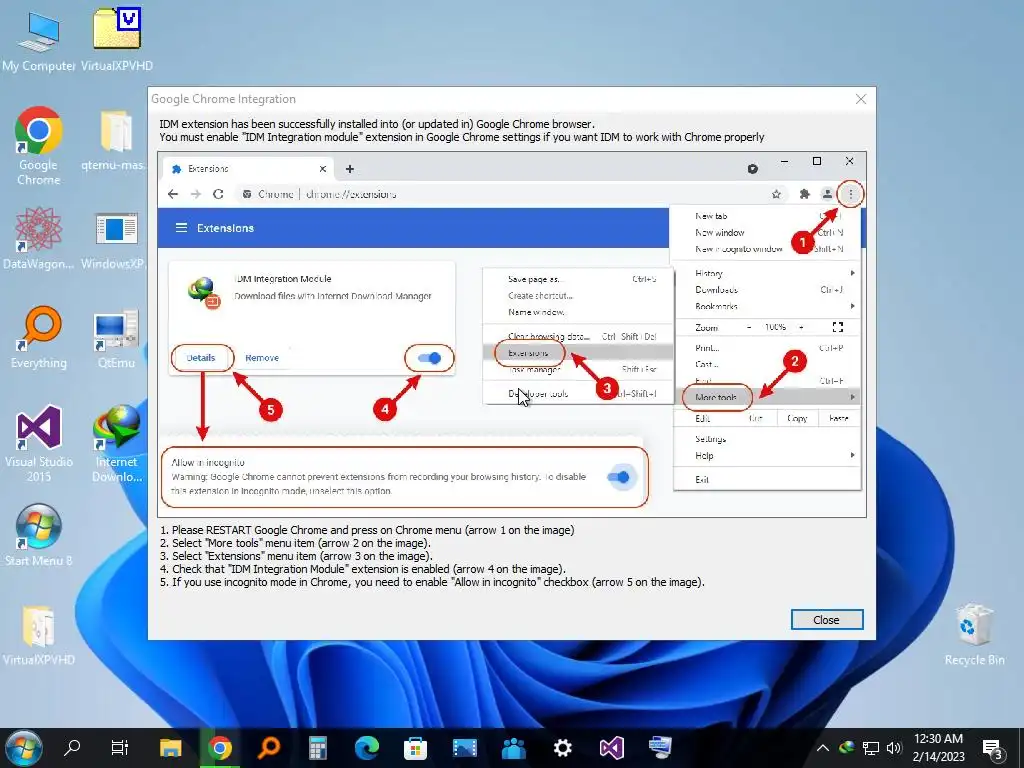The width and height of the screenshot is (1024, 768).
Task: Click the Chrome three-dot menu in illustration
Action: point(850,194)
